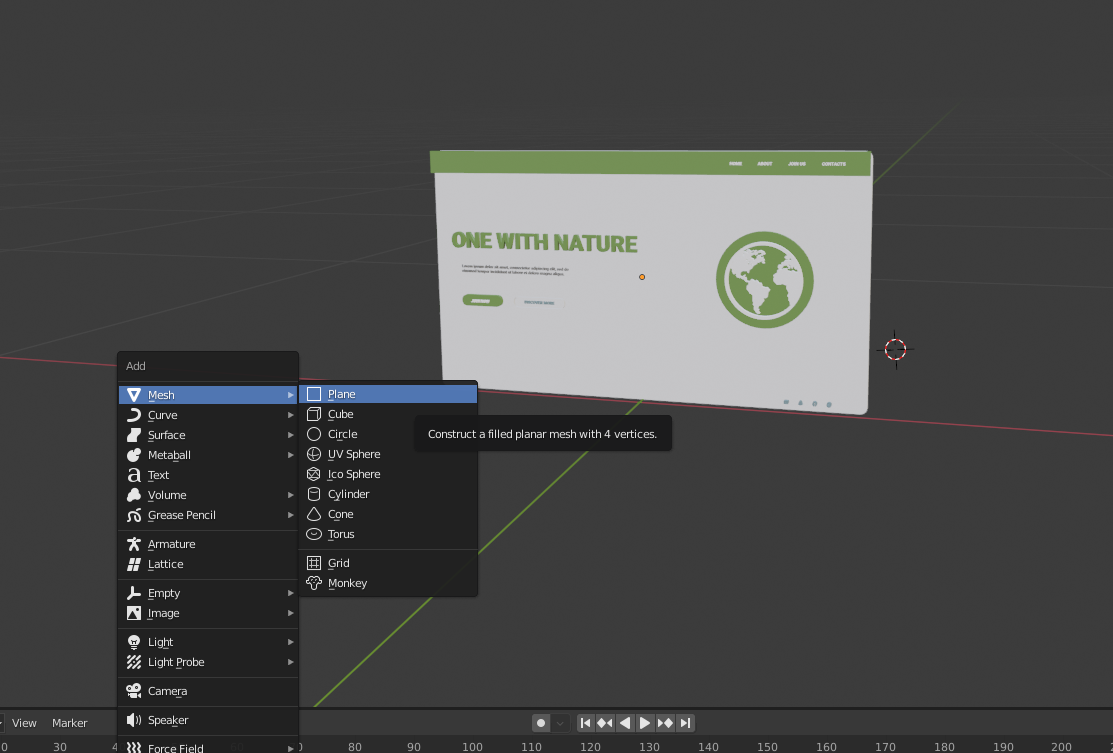Click the Grease Pencil icon

tap(133, 515)
